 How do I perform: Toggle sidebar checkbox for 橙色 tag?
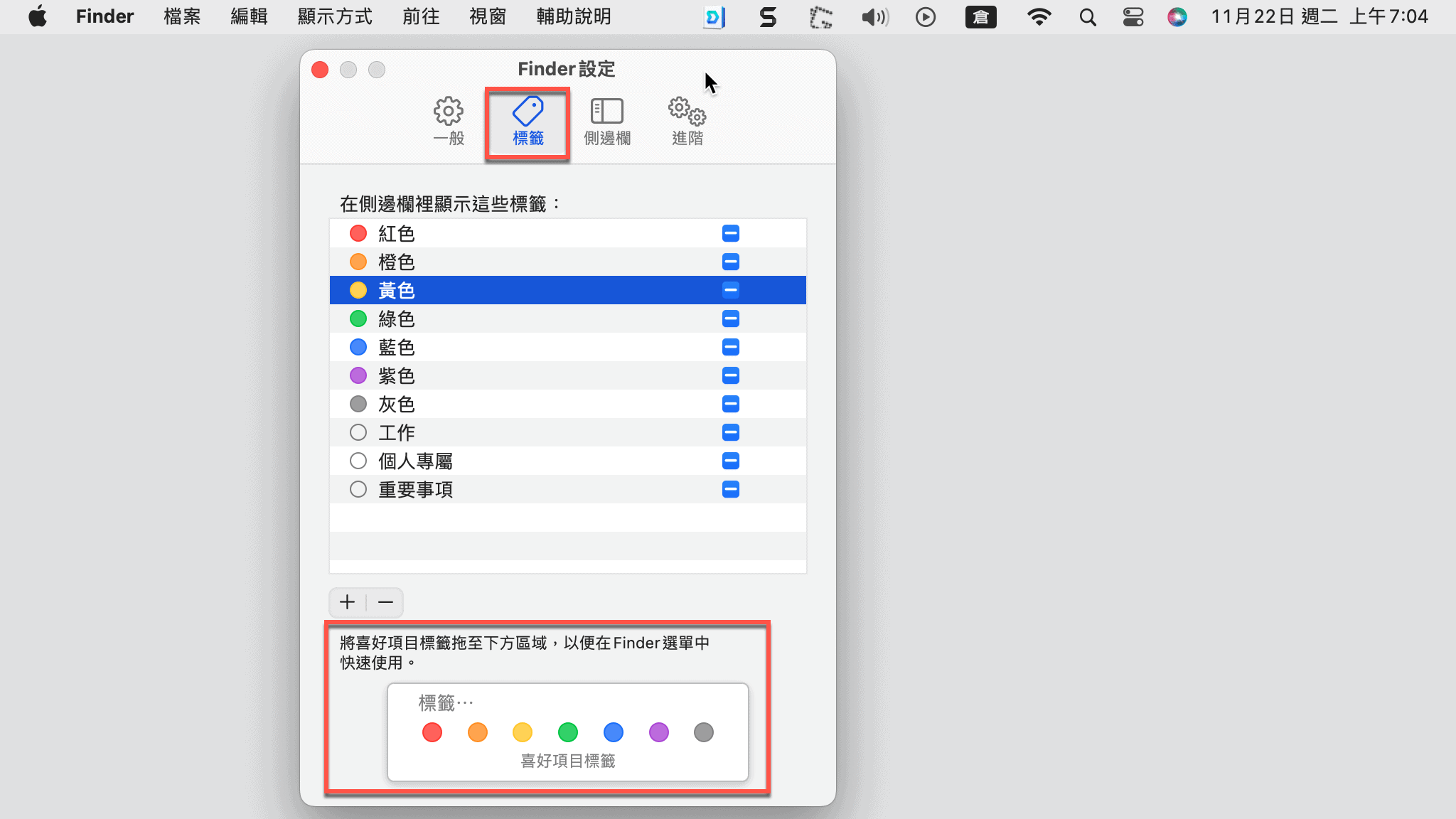(x=730, y=262)
